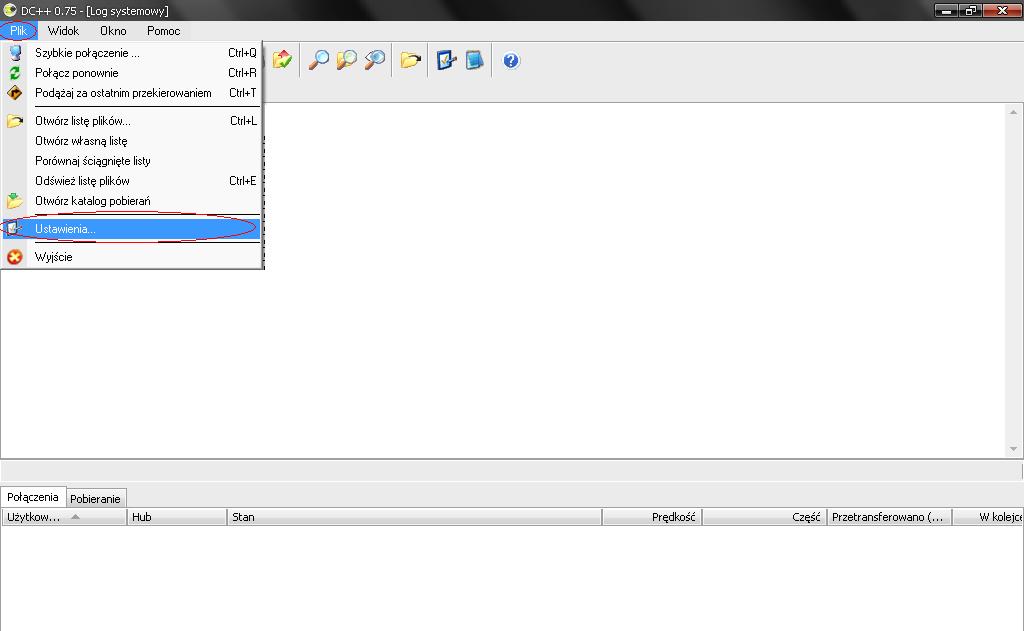Click the Finished Uploads toolbar icon

(x=282, y=60)
